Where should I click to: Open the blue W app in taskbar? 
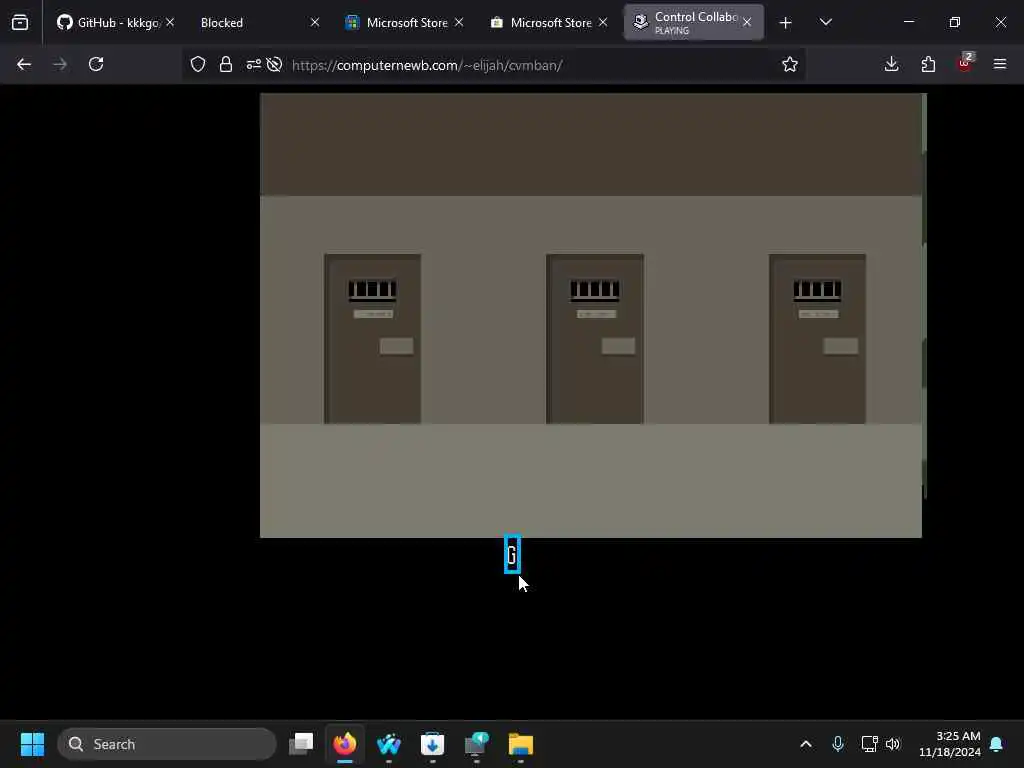[x=389, y=744]
